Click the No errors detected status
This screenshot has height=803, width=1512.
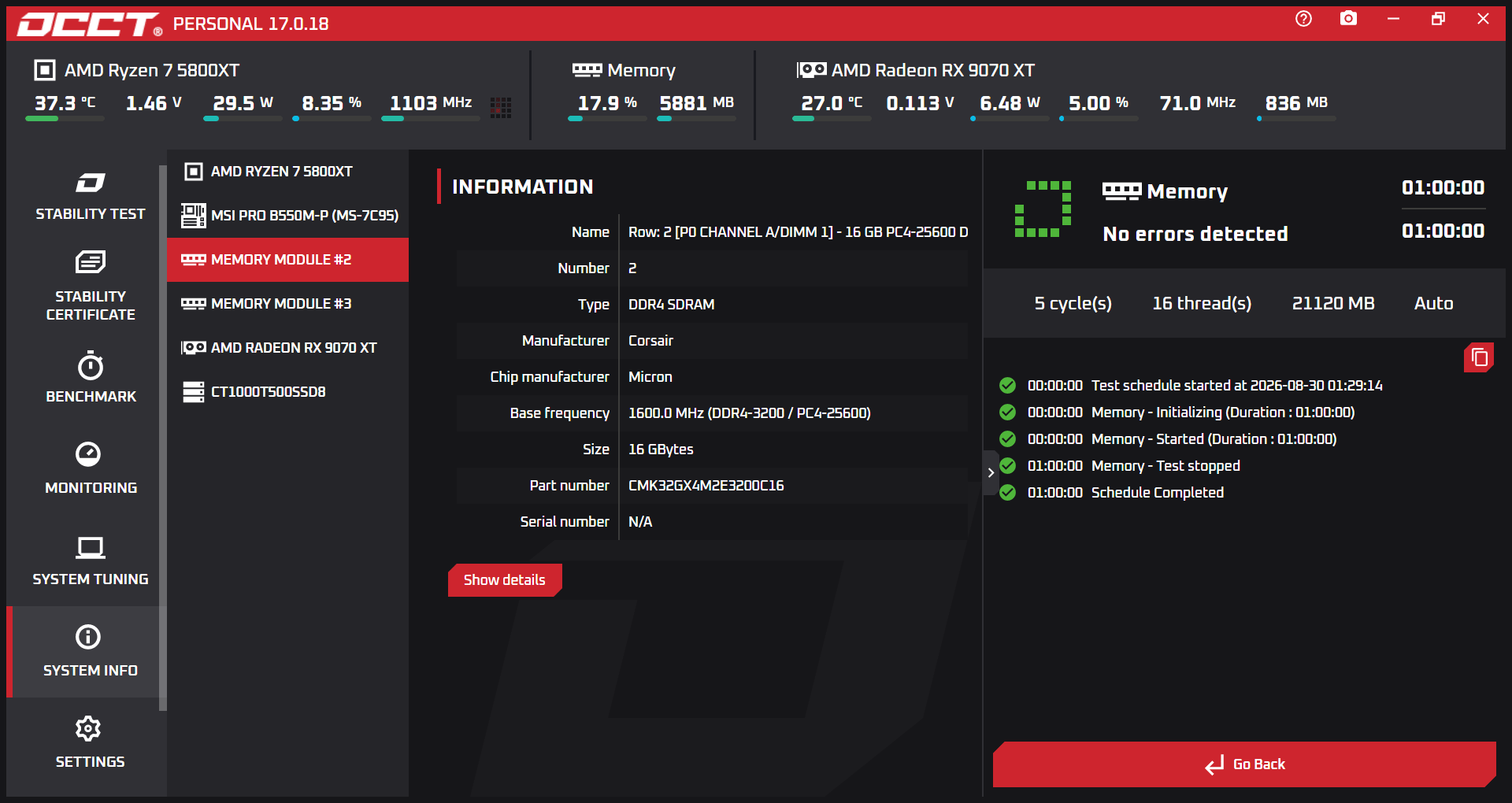(x=1195, y=234)
